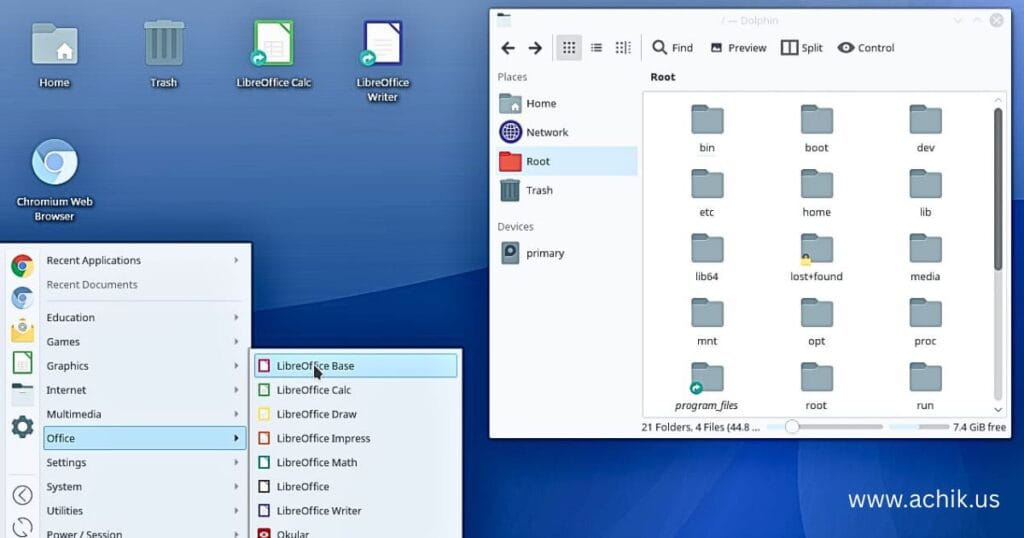Launch LibreOffice Base from Office submenu

[355, 366]
